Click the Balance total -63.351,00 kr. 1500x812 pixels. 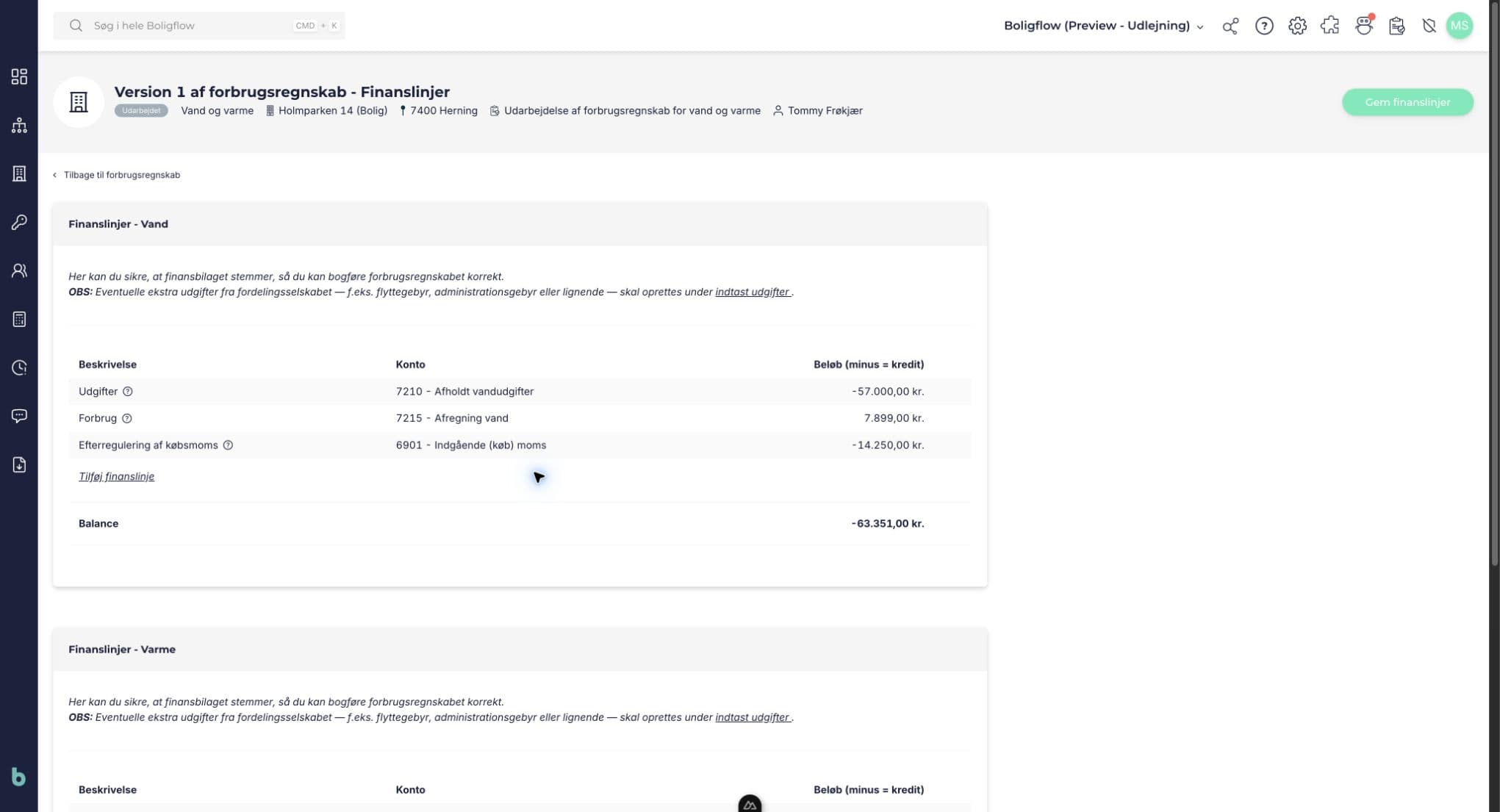tap(887, 524)
